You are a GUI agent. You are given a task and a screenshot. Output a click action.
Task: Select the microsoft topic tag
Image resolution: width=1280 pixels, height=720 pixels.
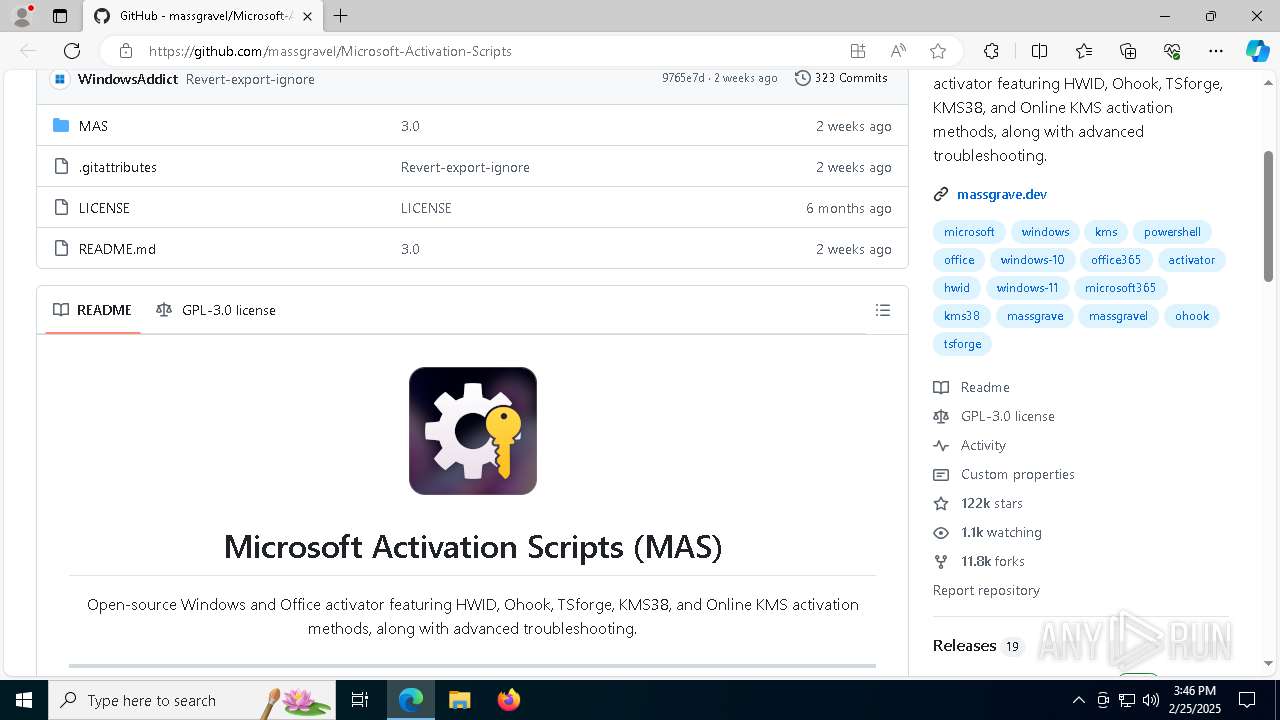point(969,232)
